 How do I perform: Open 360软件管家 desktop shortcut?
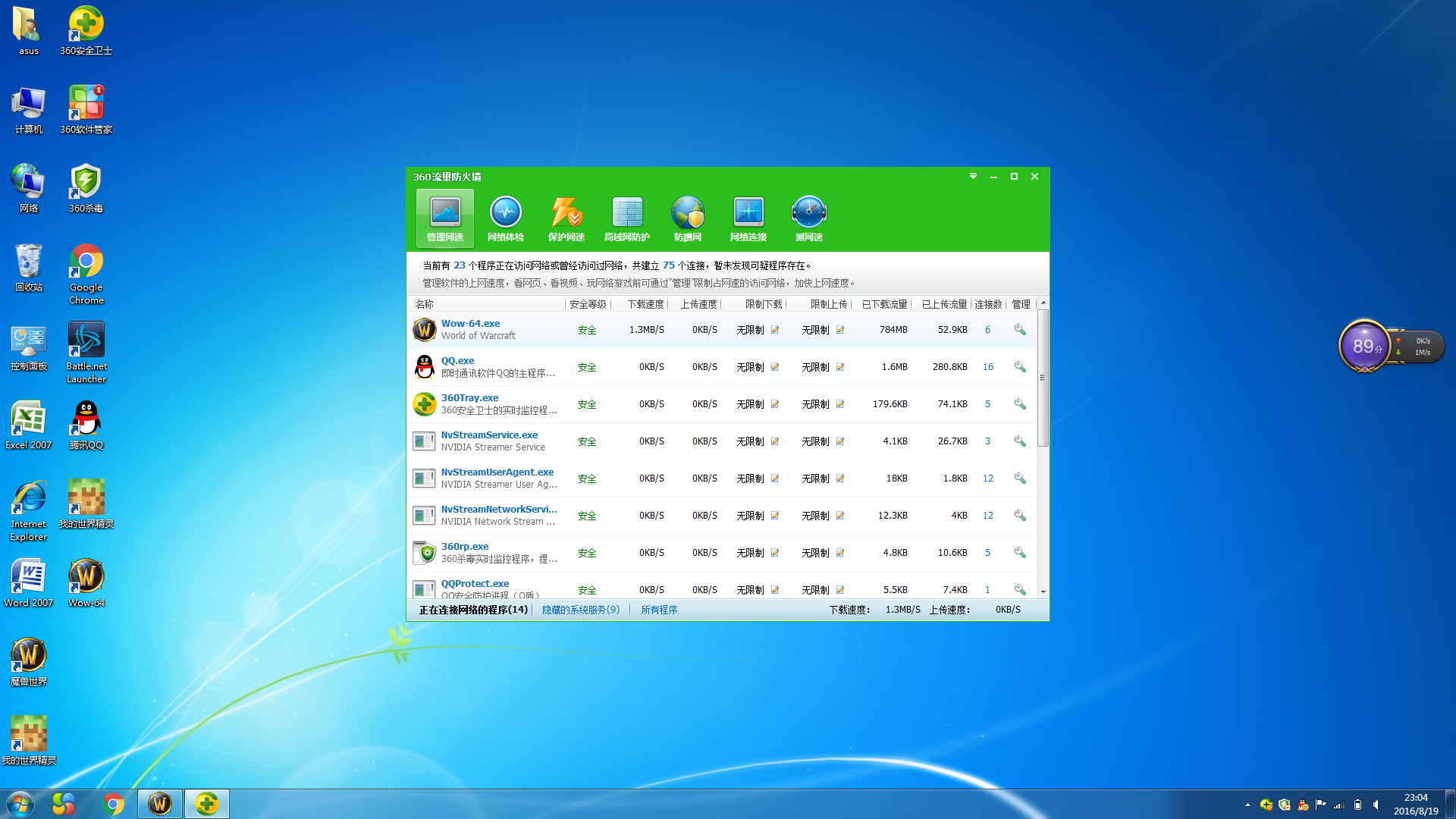pyautogui.click(x=86, y=110)
